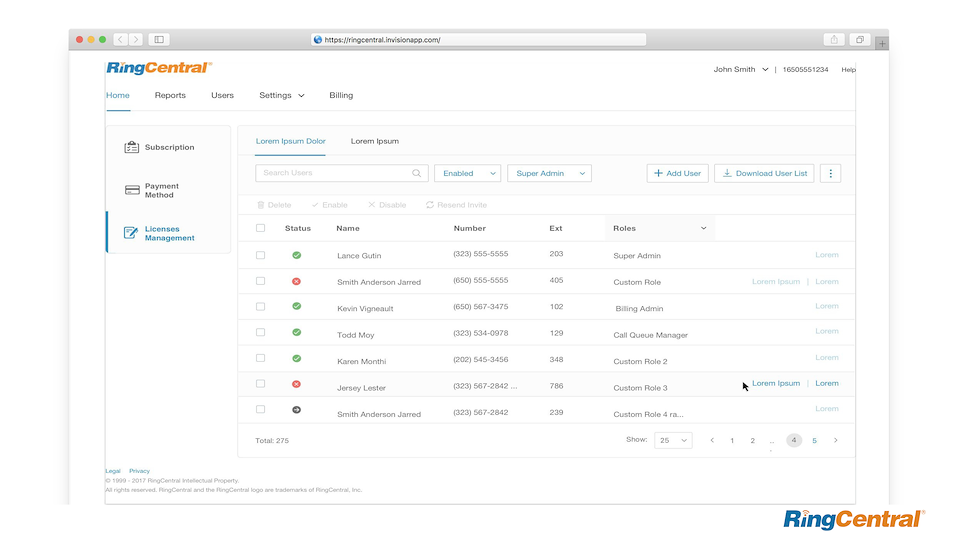Click Lance Gutin's green status icon
Image resolution: width=960 pixels, height=540 pixels.
pos(296,256)
